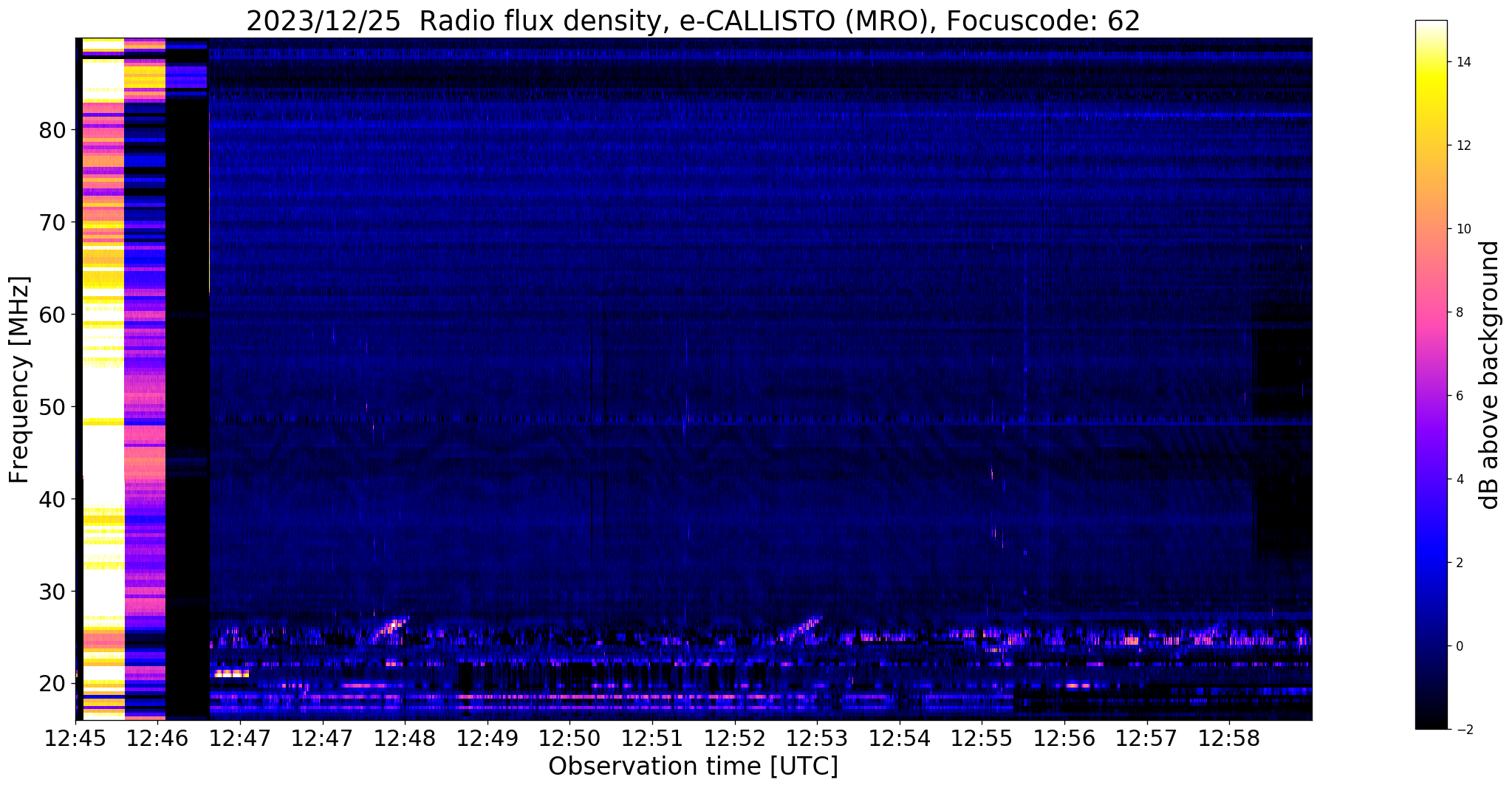Click the colorbar tick value 8
Image resolution: width=1512 pixels, height=788 pixels.
1459,312
